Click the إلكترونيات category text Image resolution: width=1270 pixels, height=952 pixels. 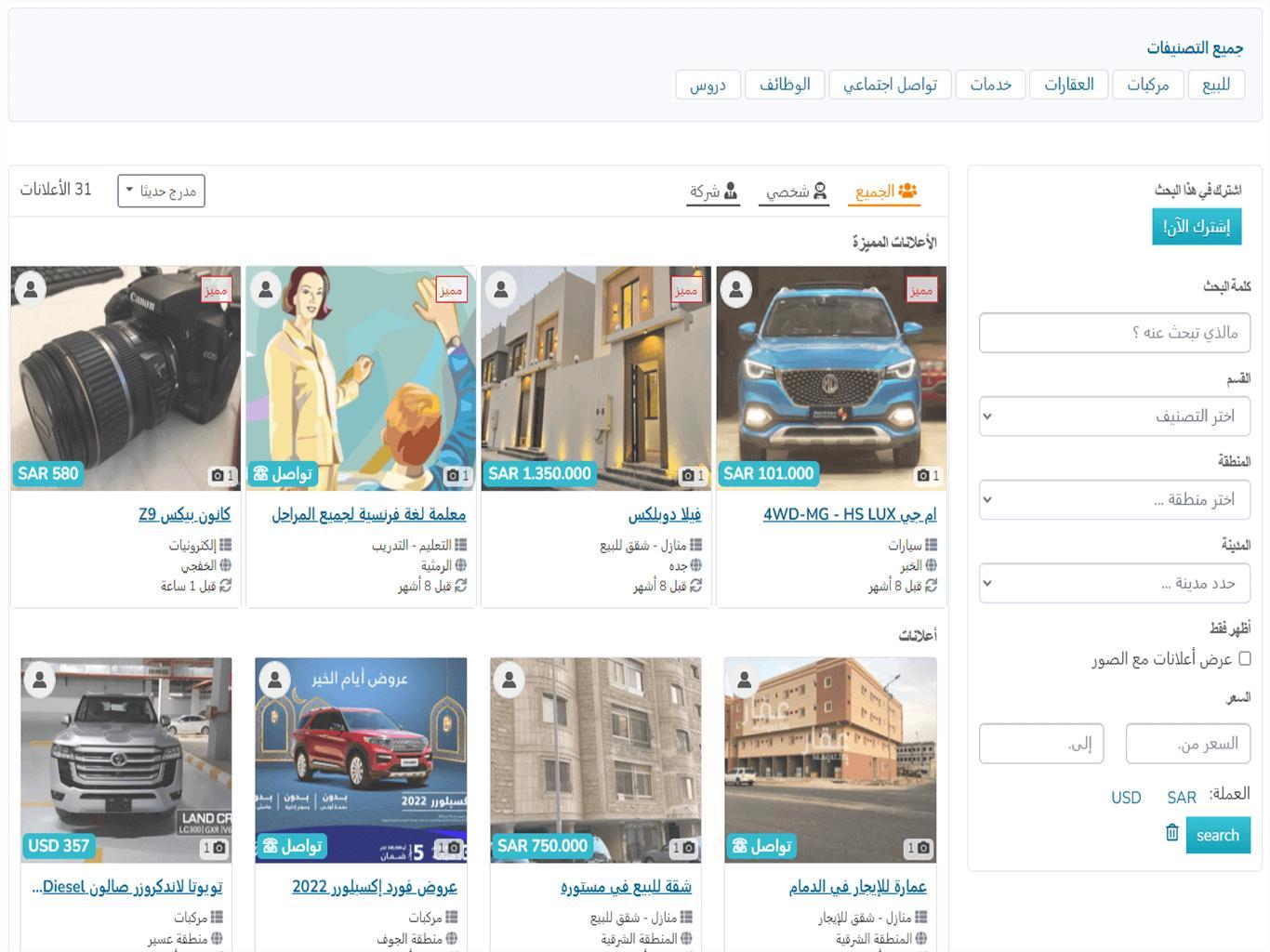192,545
